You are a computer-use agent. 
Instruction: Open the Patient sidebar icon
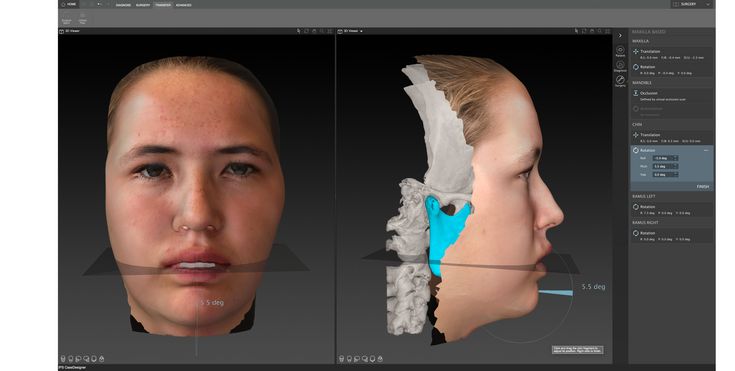click(620, 51)
